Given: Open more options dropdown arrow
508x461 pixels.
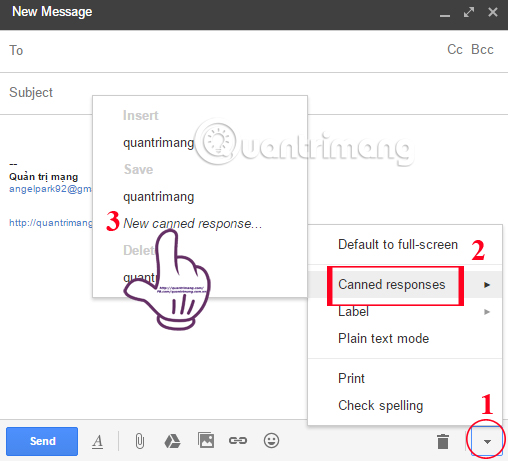Looking at the screenshot, I should pos(487,442).
